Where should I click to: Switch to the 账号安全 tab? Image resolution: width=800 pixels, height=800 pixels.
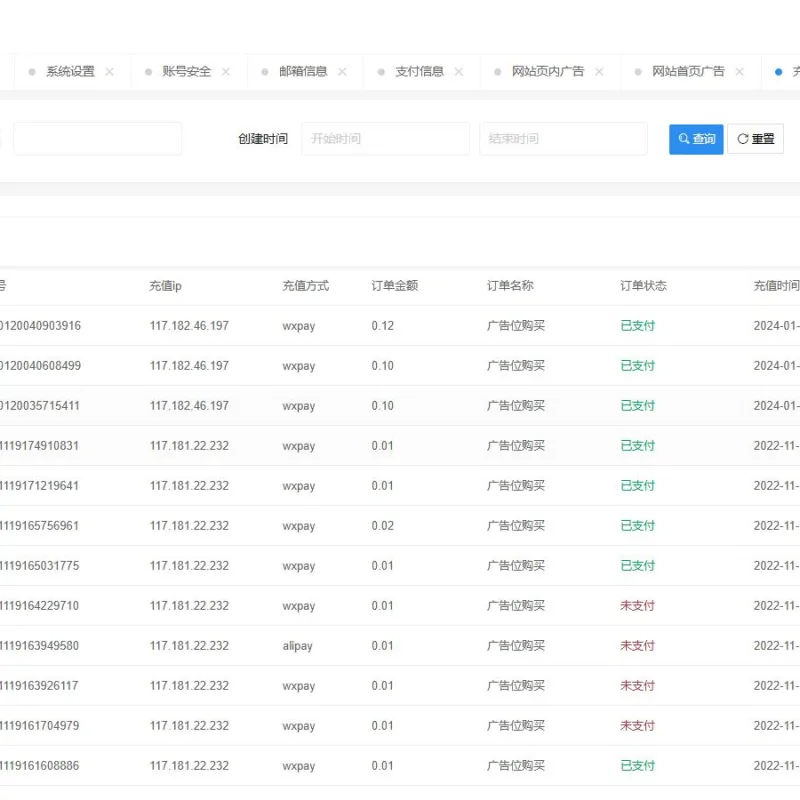click(x=187, y=72)
